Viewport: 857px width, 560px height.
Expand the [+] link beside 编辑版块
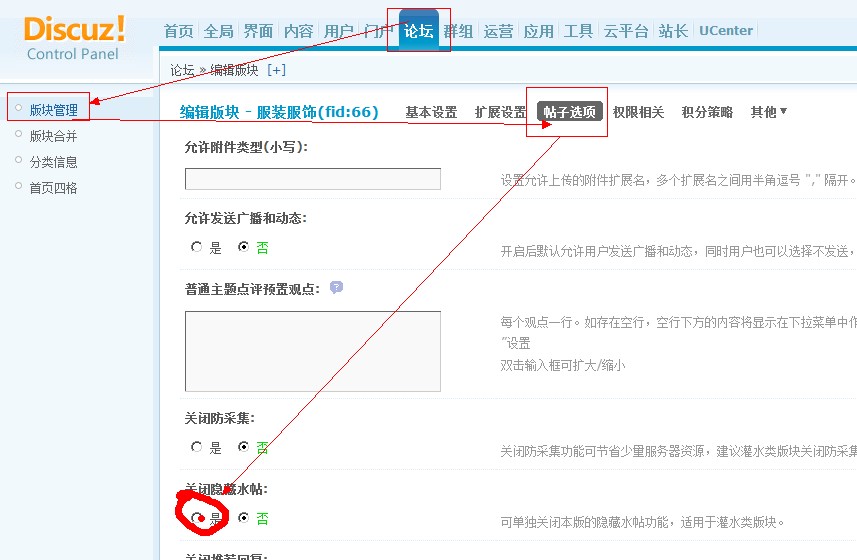point(277,70)
